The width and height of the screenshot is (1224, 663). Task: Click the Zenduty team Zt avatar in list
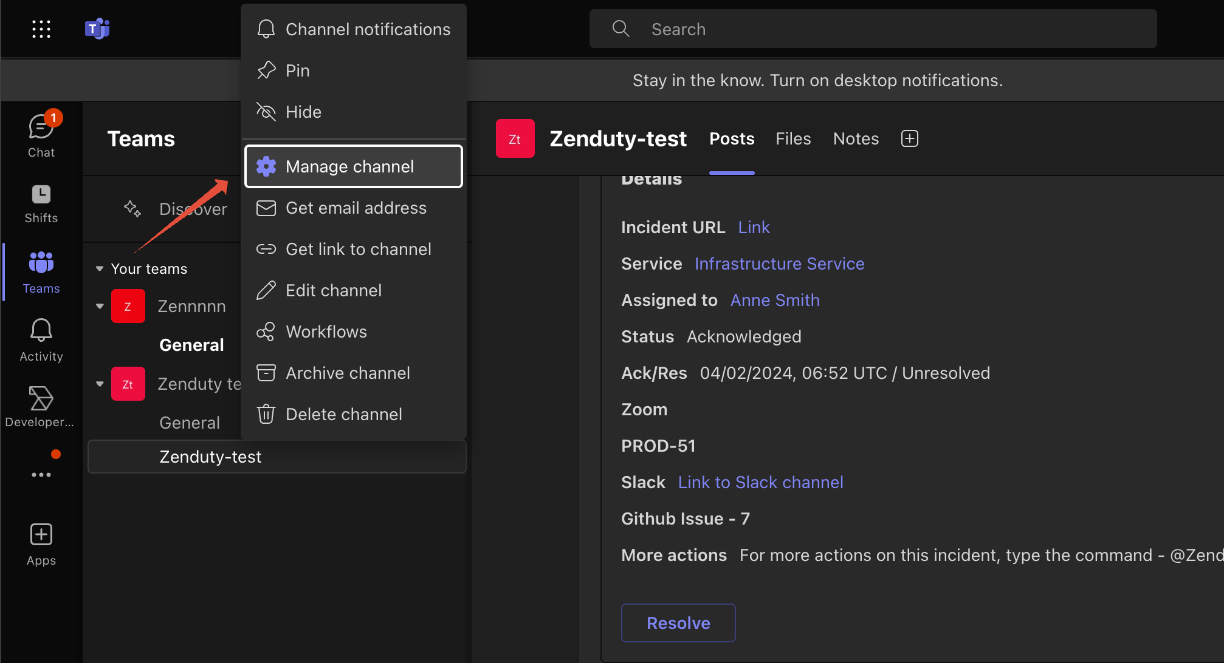[x=128, y=384]
